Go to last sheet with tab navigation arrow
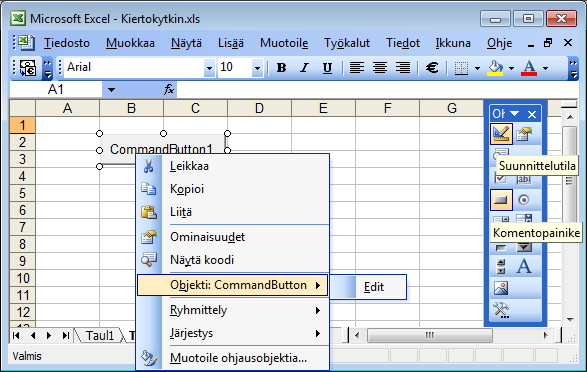Viewport: 587px width, 372px height. click(66, 335)
